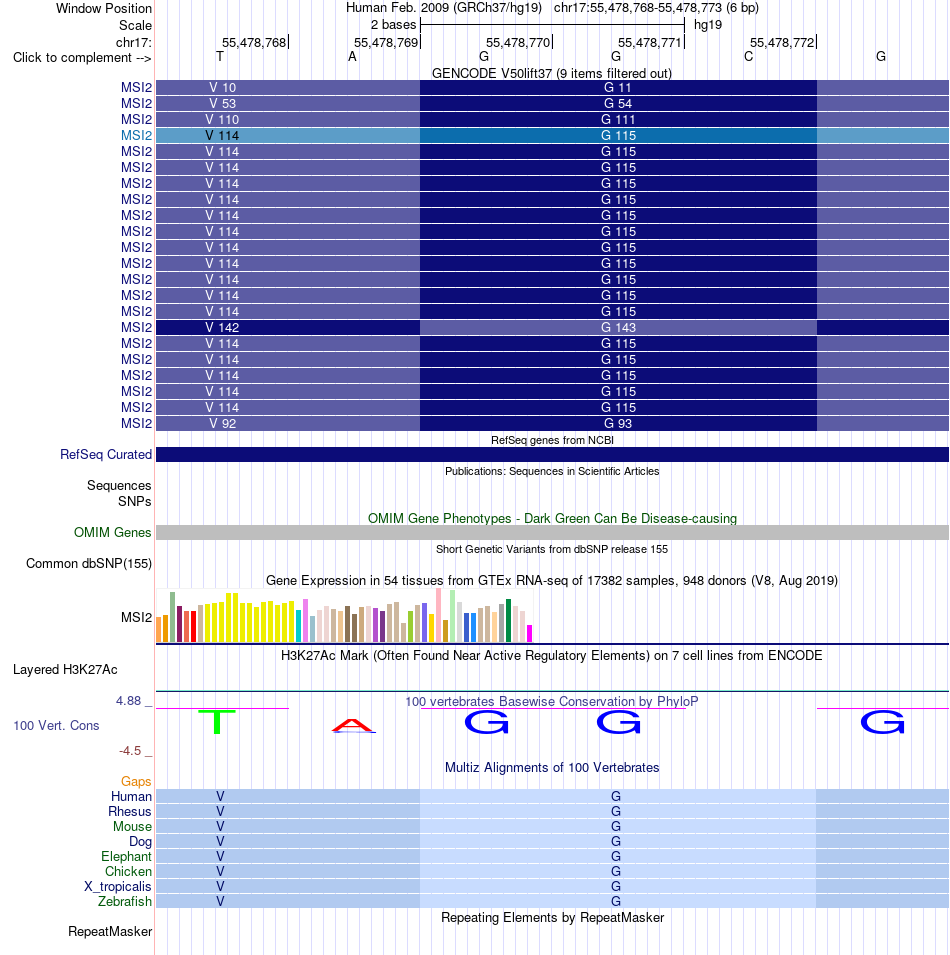This screenshot has height=955, width=950.
Task: Open Repeating Elements by RepeatMasker title
Action: point(552,918)
